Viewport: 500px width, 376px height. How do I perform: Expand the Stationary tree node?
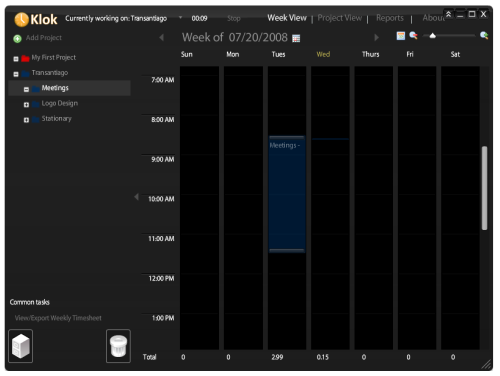point(26,120)
